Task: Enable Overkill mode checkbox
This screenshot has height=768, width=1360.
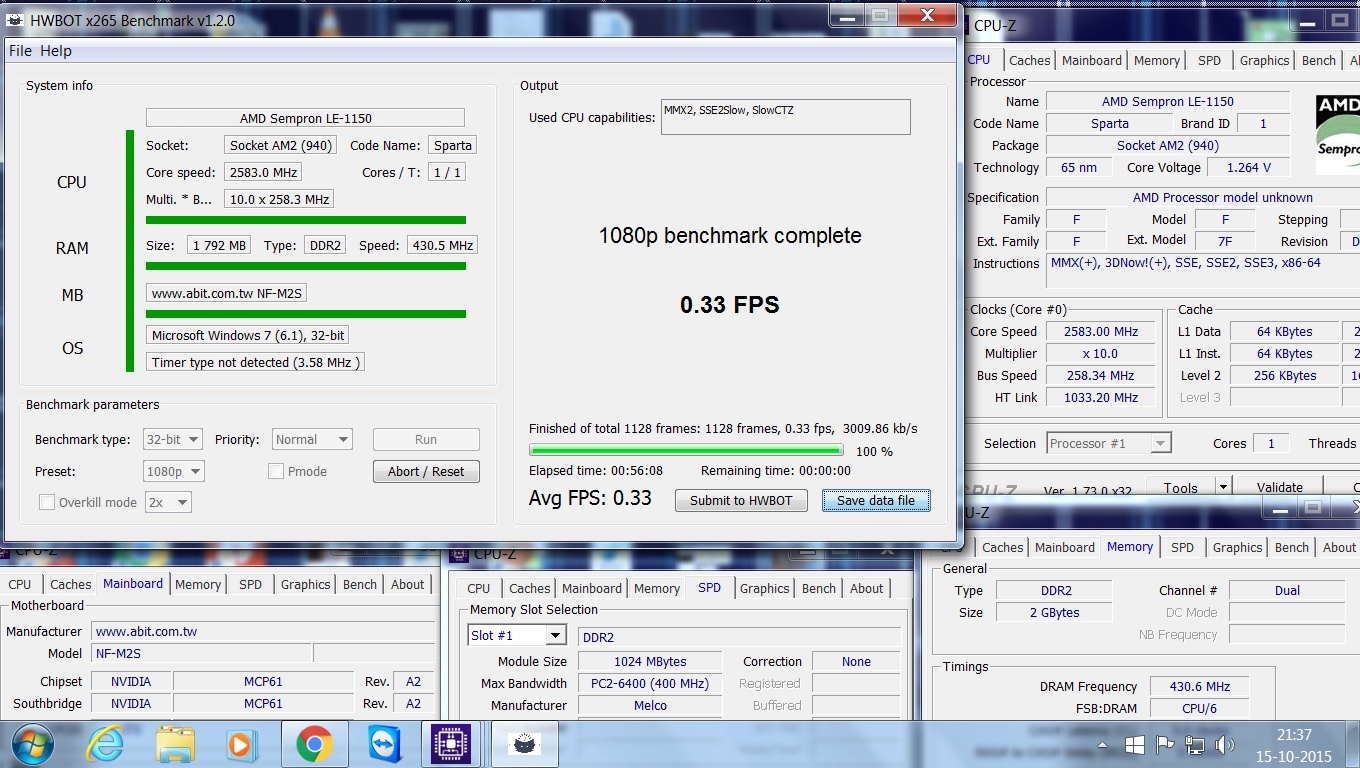Action: 46,502
